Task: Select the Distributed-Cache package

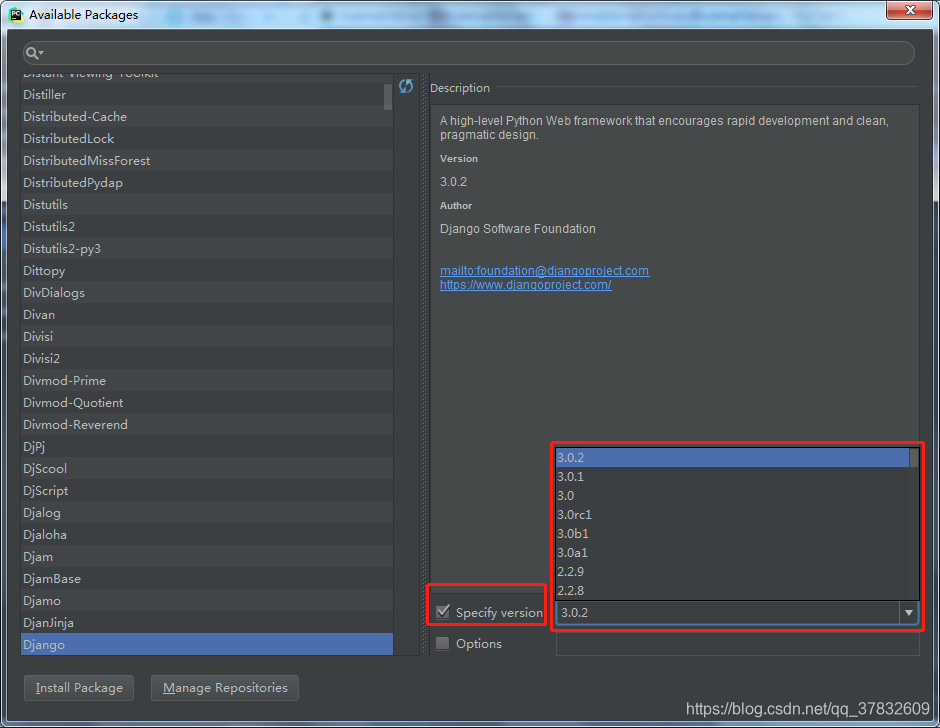Action: (207, 116)
